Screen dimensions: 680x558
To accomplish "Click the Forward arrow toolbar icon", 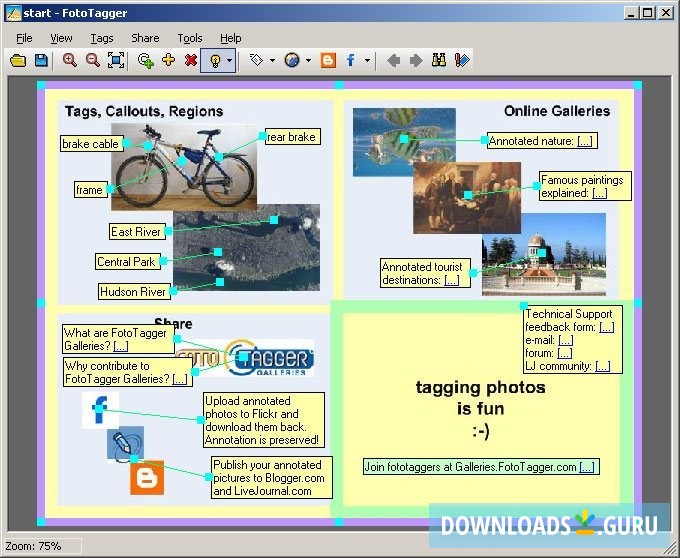I will (x=416, y=60).
